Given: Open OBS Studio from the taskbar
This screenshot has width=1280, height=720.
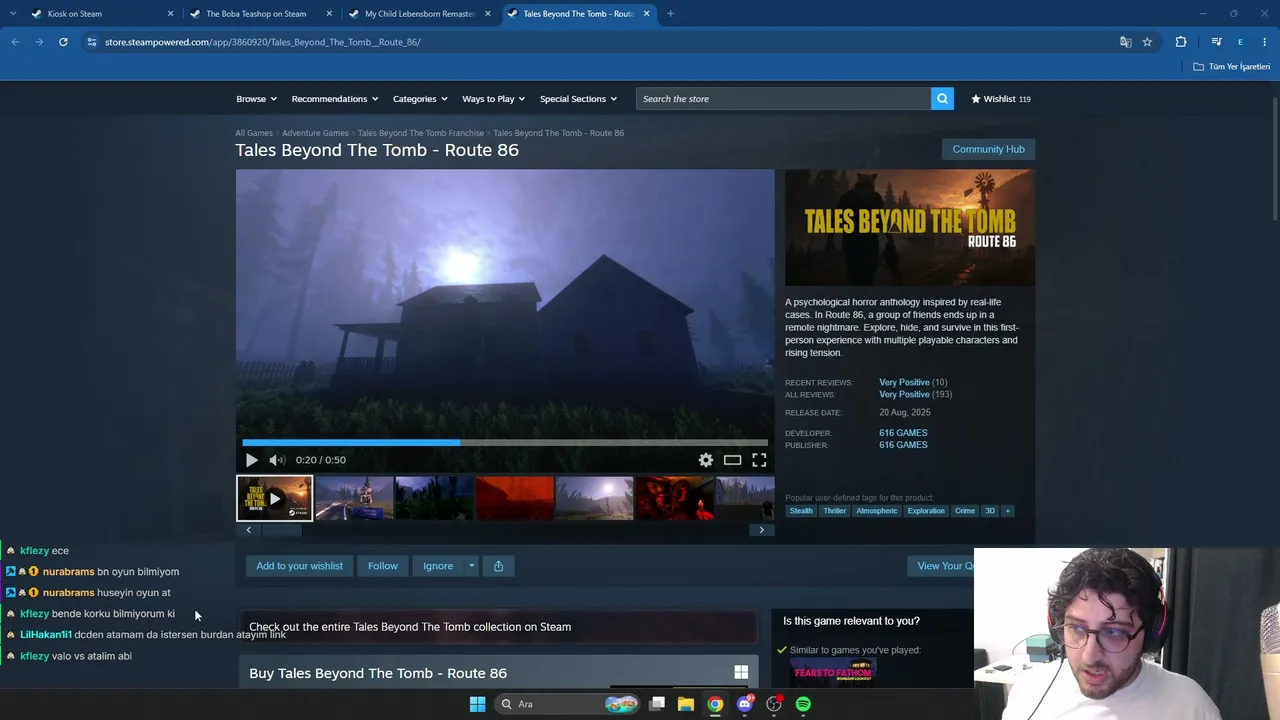Looking at the screenshot, I should (x=774, y=704).
